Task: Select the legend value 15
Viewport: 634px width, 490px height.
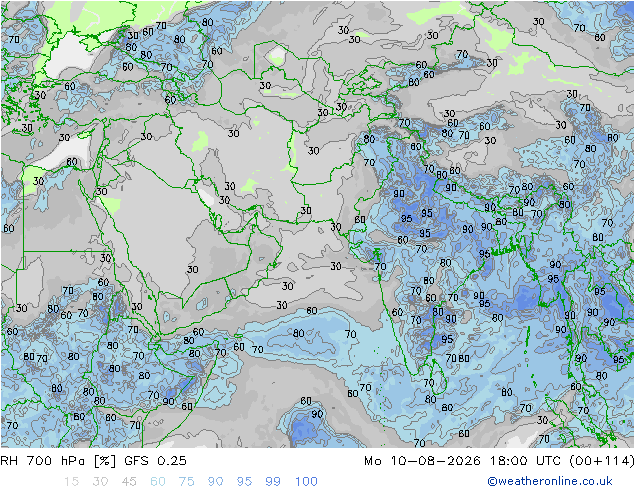Action: (x=71, y=481)
